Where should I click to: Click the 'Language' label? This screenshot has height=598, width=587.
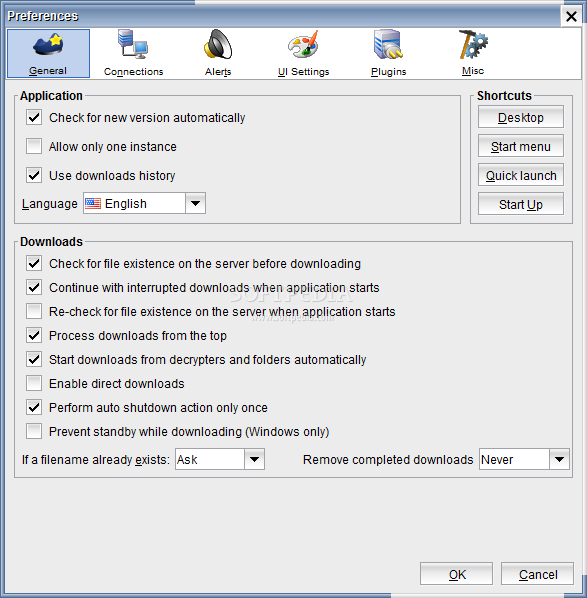(50, 204)
